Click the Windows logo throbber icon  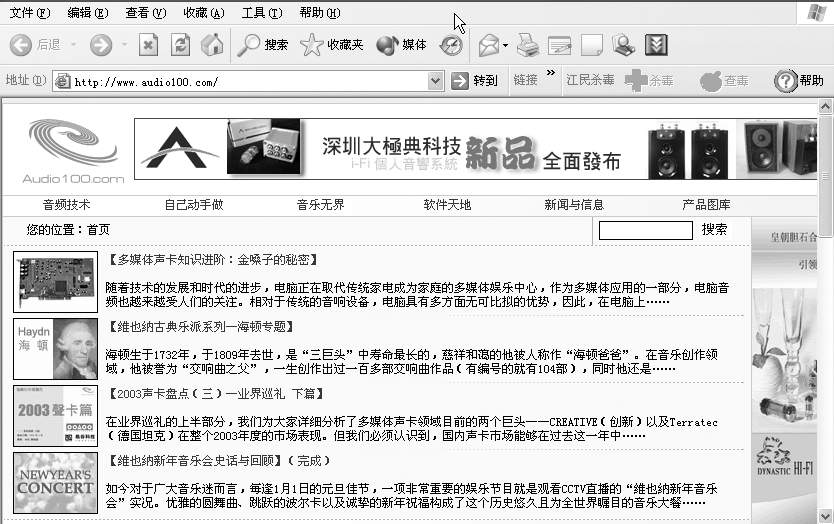815,12
